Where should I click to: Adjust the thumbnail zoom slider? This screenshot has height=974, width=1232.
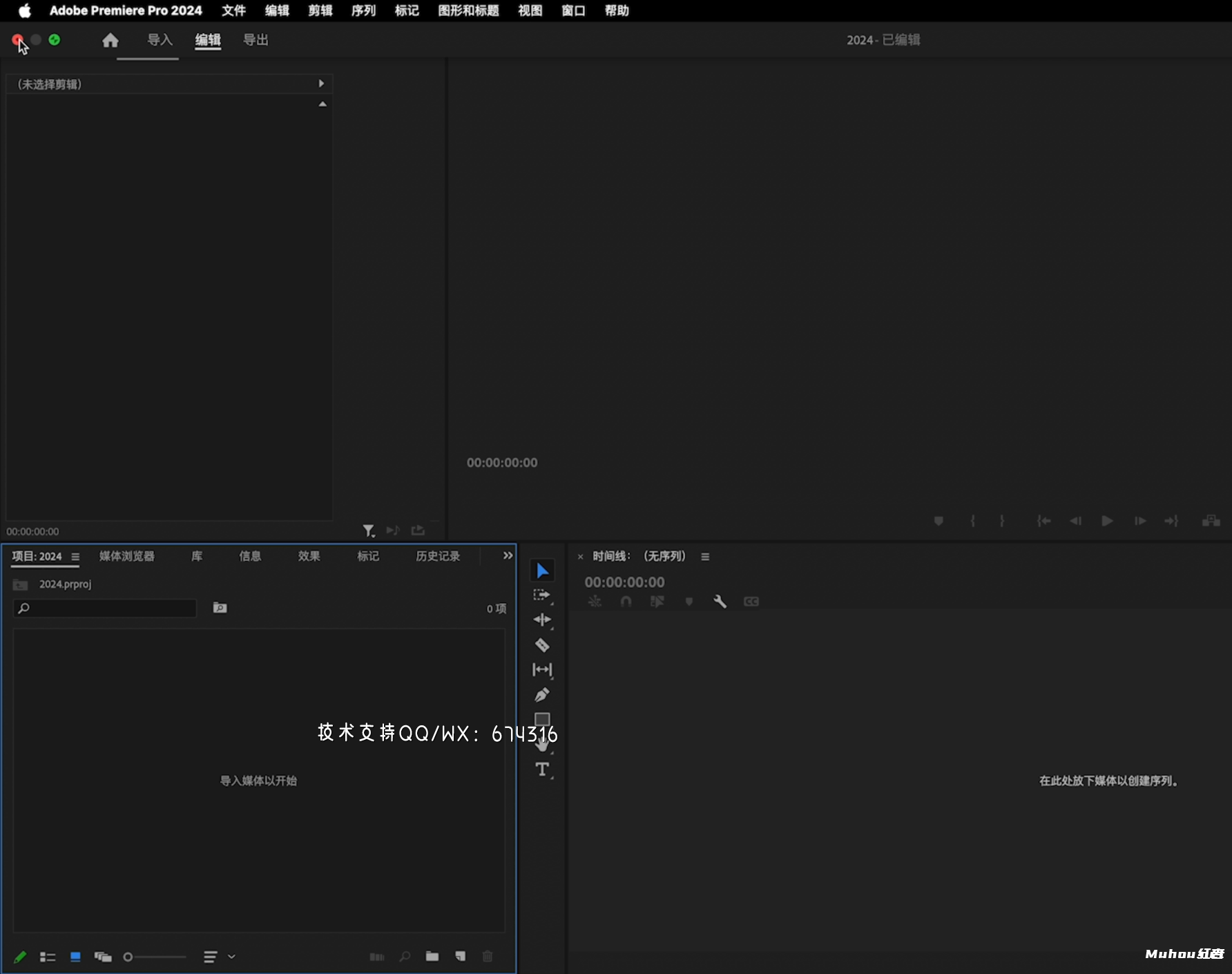[x=155, y=957]
